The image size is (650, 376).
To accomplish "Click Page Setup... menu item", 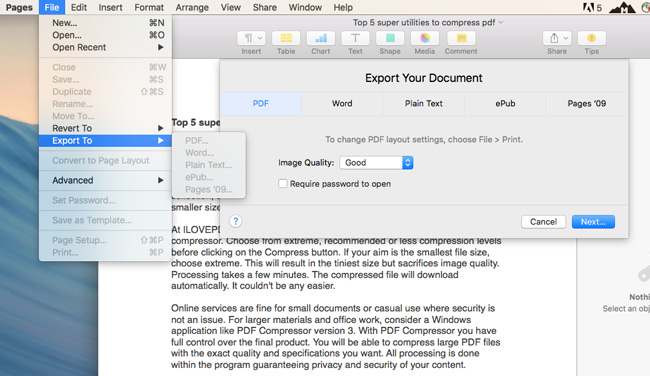I will pos(105,240).
